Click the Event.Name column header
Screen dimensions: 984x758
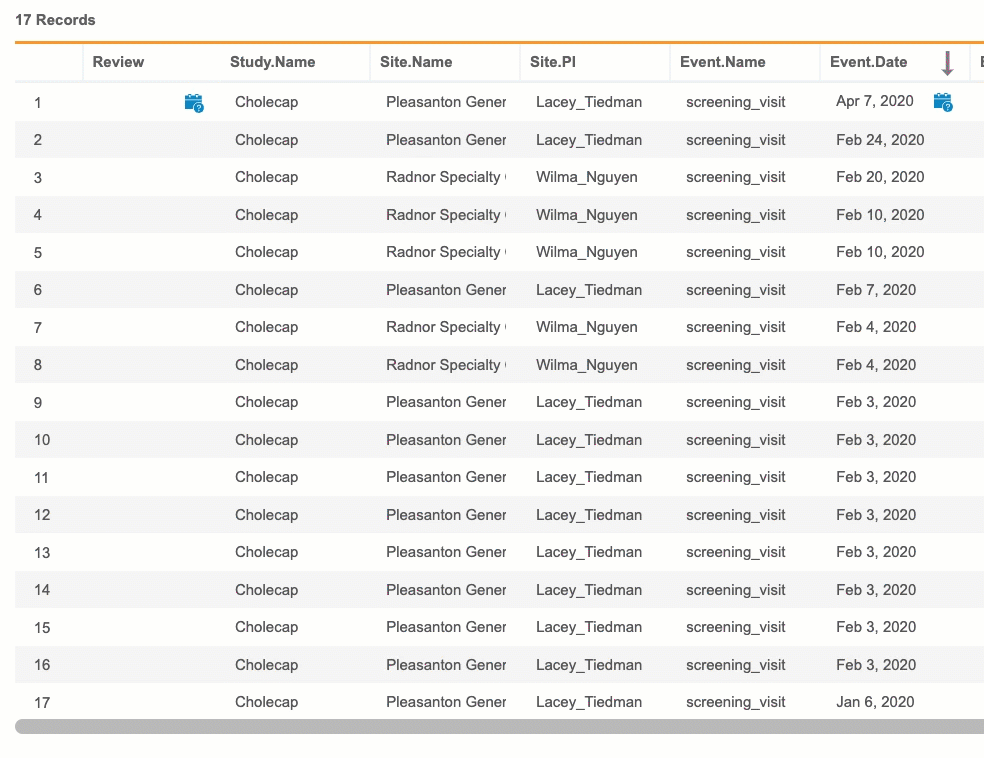point(722,62)
